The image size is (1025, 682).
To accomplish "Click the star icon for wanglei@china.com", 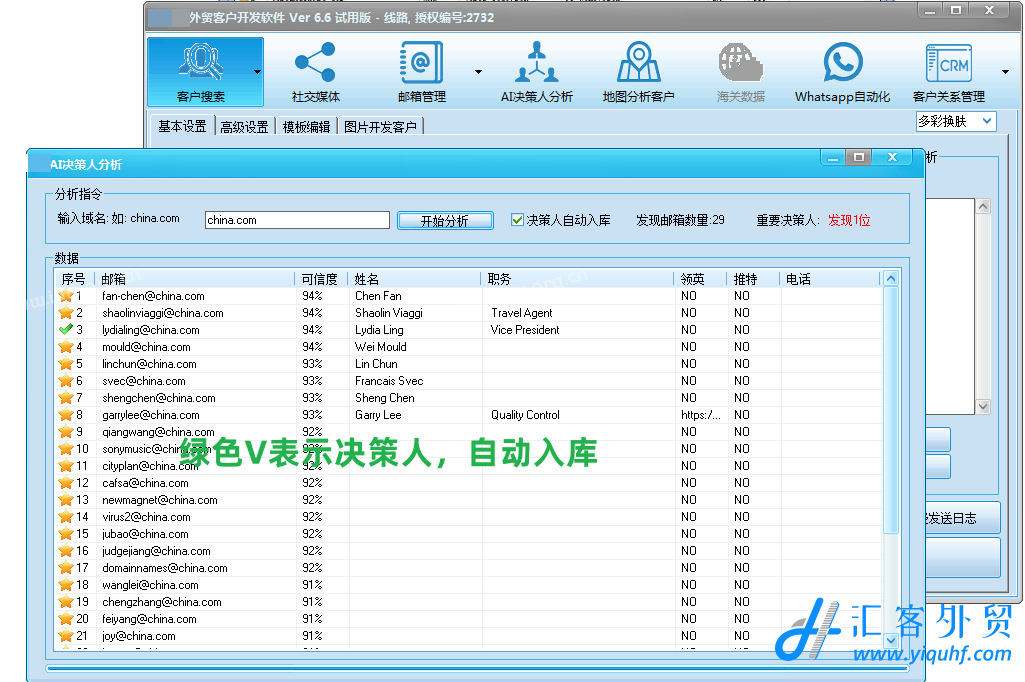I will (66, 585).
